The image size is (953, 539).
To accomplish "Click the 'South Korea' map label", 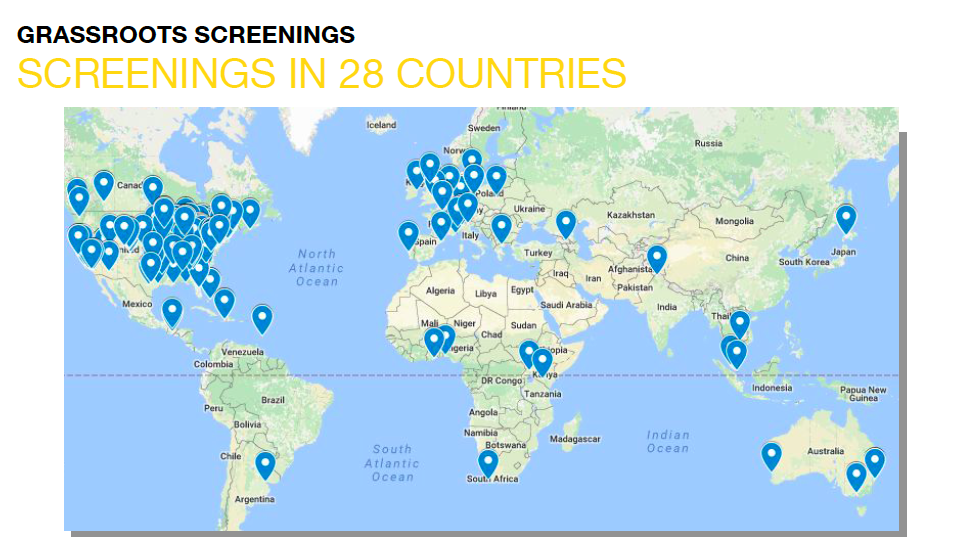I will point(804,262).
